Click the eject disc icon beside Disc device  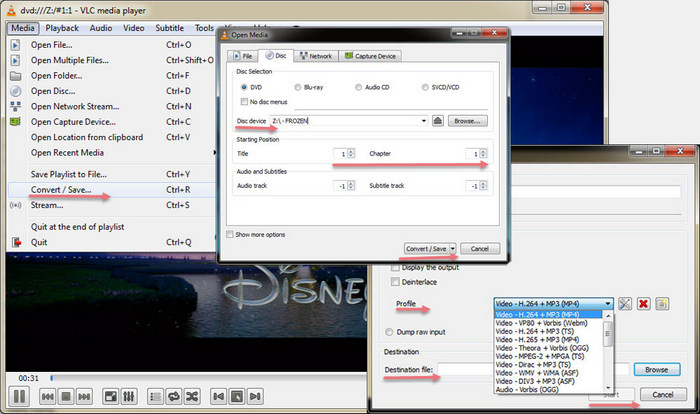pyautogui.click(x=438, y=121)
